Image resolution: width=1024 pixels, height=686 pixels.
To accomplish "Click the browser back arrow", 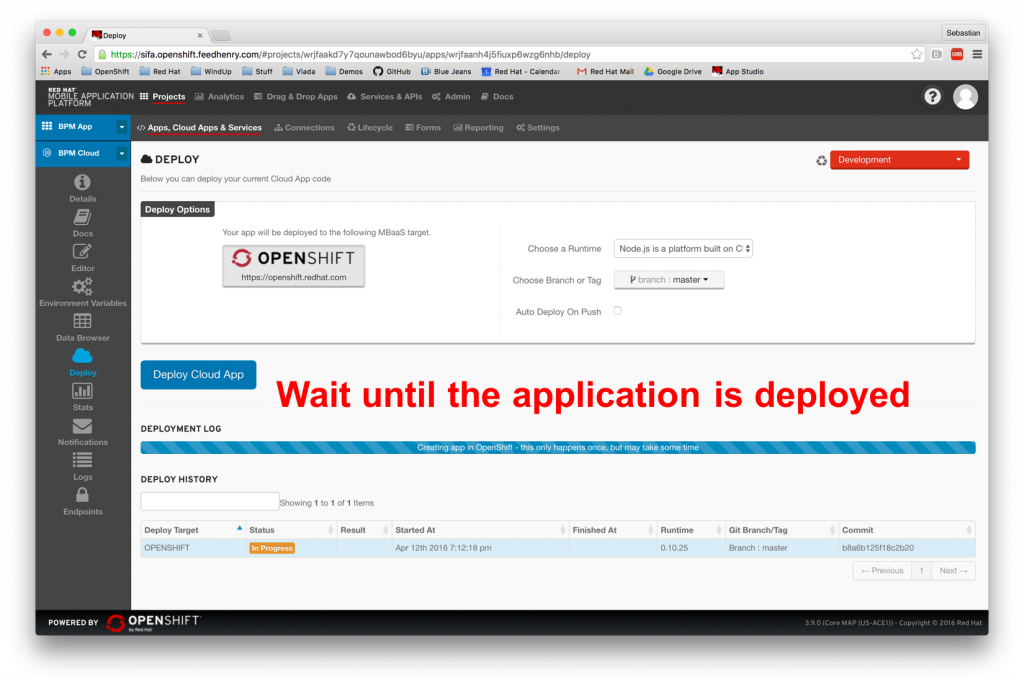I will pyautogui.click(x=46, y=54).
